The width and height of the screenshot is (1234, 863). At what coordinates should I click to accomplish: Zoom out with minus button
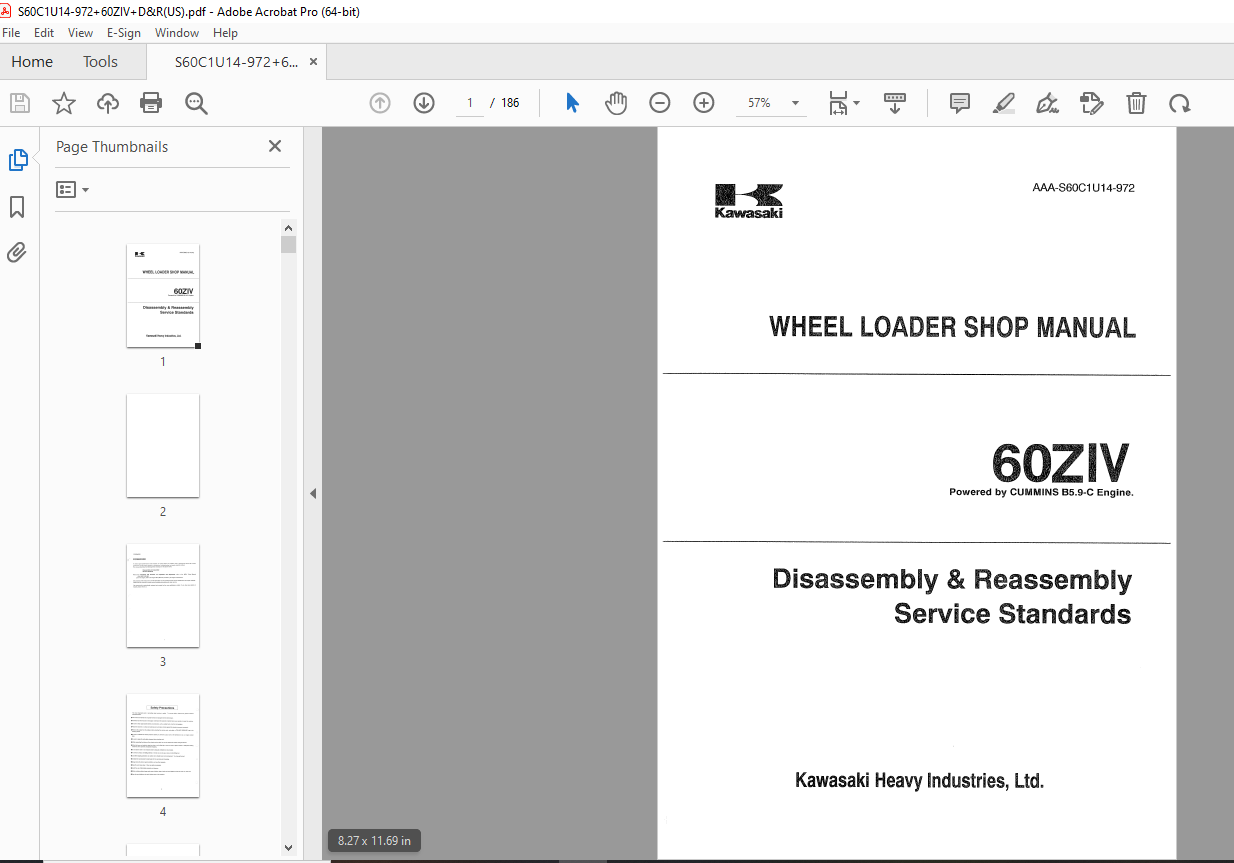(x=660, y=103)
